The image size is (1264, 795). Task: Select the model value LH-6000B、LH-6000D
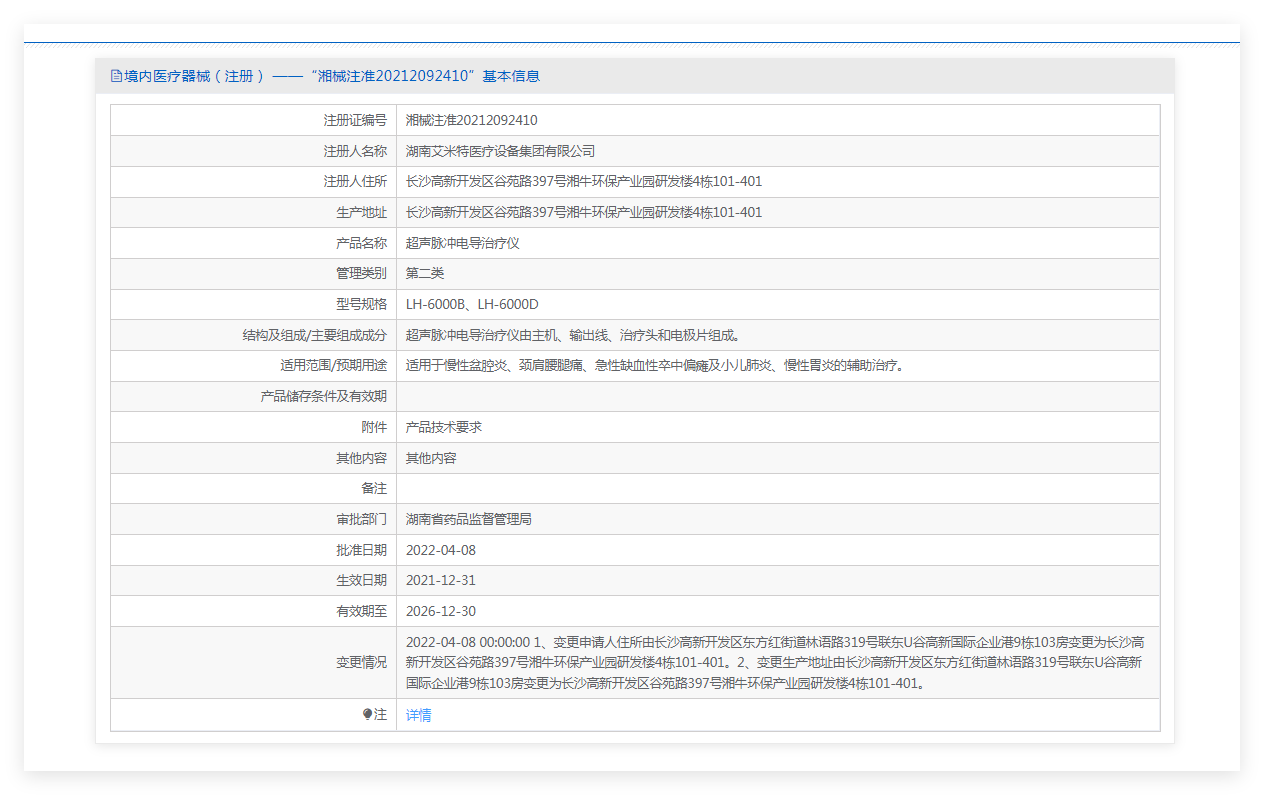(472, 304)
